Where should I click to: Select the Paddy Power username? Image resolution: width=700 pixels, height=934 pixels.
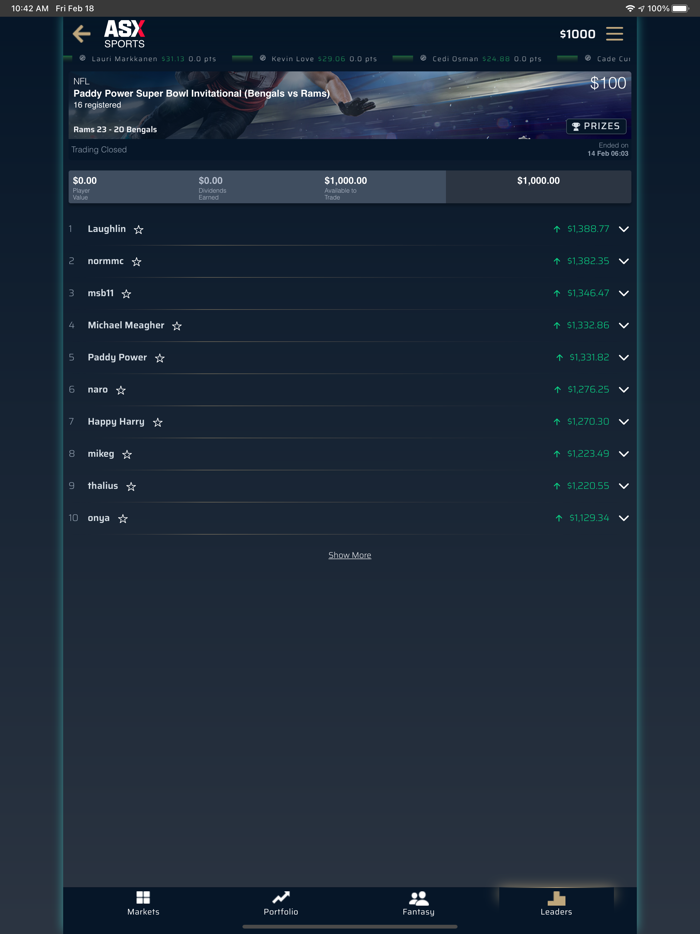coord(117,357)
